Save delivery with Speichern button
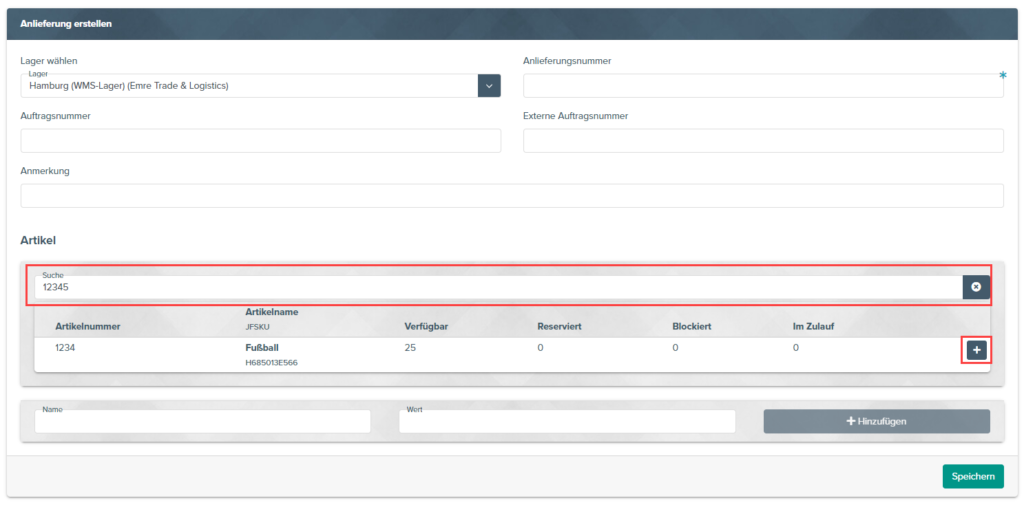Screen dimensions: 1024x505 [x=972, y=477]
